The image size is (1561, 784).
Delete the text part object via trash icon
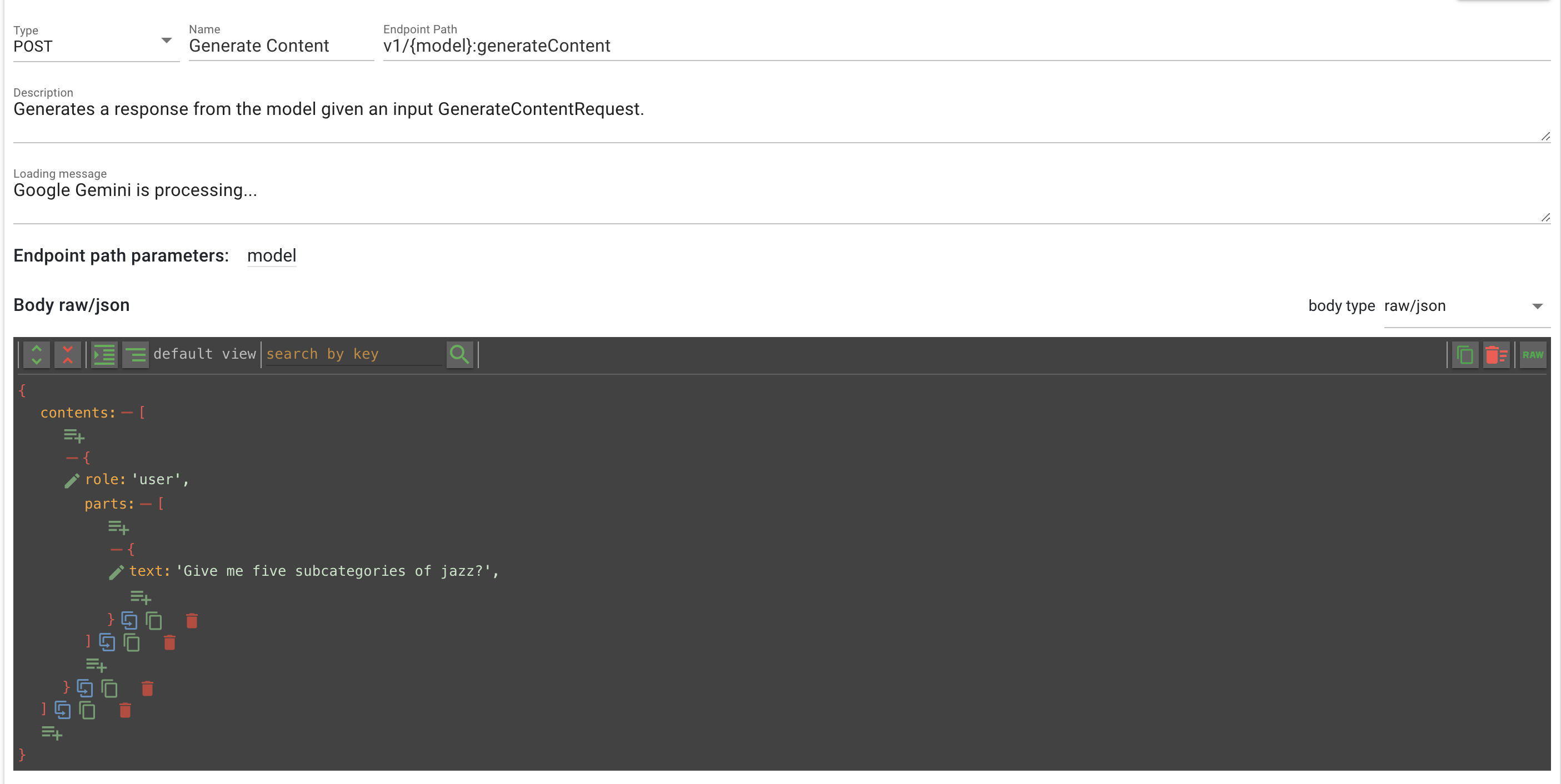coord(192,620)
